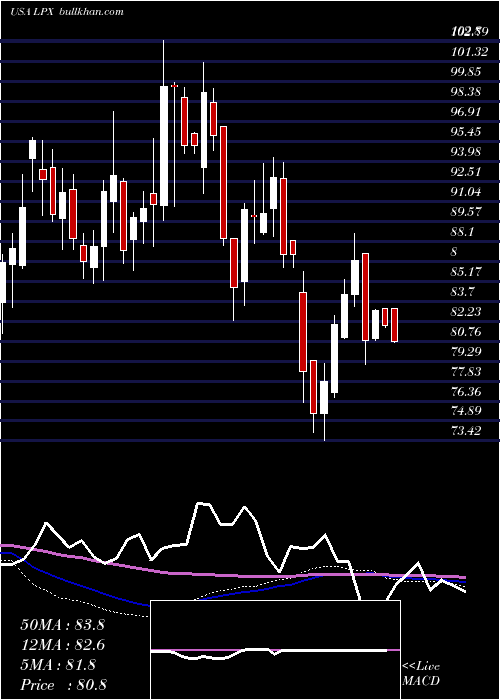Click the '5MA : 81.8' reading
Image resolution: width=500 pixels, height=700 pixels.
coord(58,666)
